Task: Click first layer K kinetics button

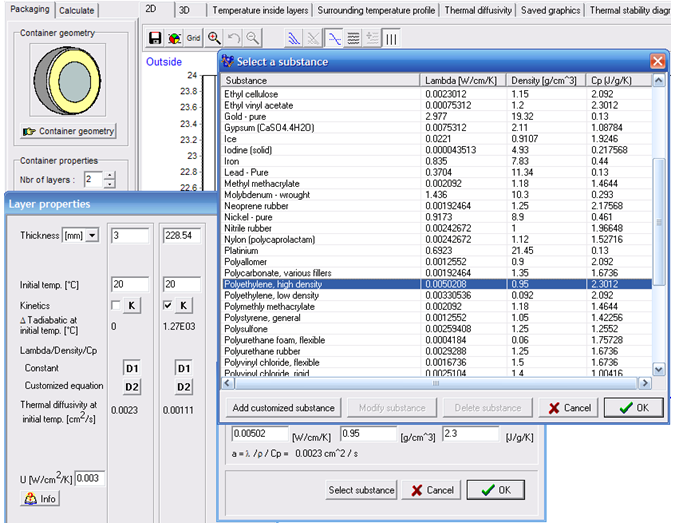Action: [x=132, y=306]
